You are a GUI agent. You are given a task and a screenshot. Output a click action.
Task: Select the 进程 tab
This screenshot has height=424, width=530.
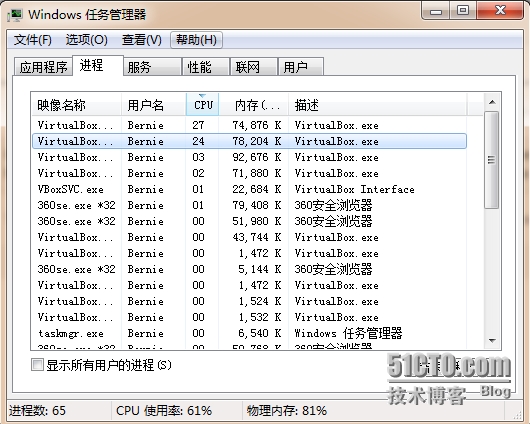98,65
